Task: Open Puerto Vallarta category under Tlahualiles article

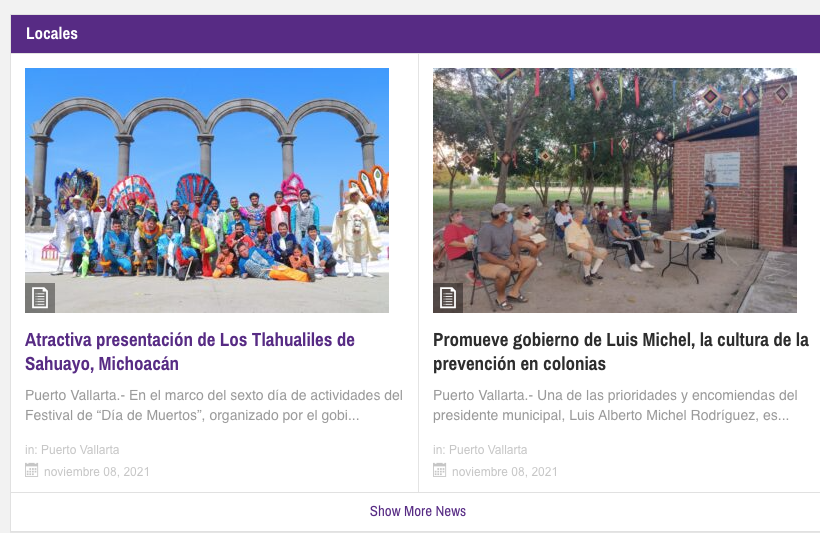Action: (80, 450)
